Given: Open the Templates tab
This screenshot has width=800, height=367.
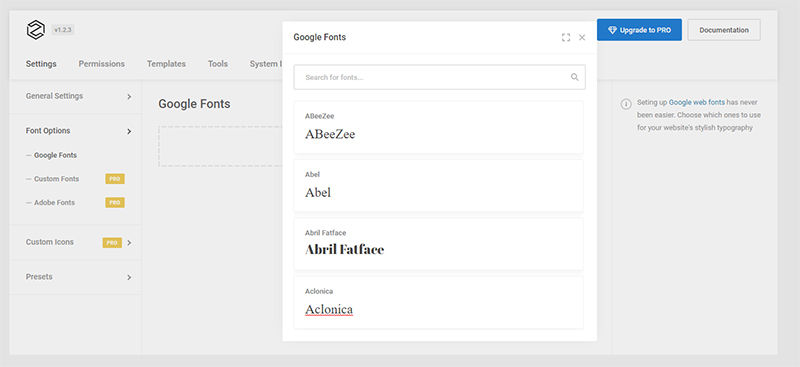Looking at the screenshot, I should point(166,64).
